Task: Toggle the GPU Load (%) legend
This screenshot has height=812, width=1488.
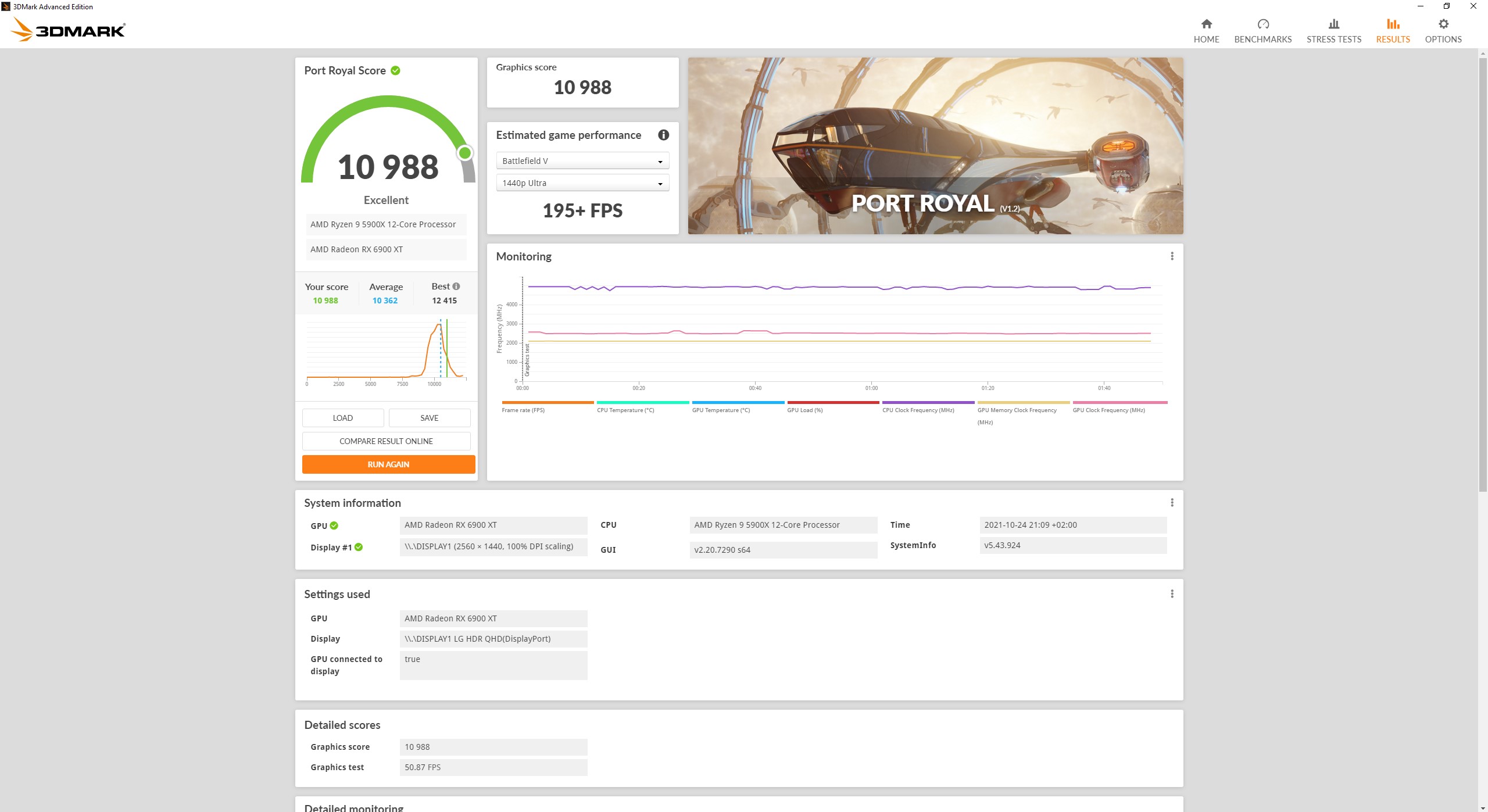Action: (x=833, y=406)
